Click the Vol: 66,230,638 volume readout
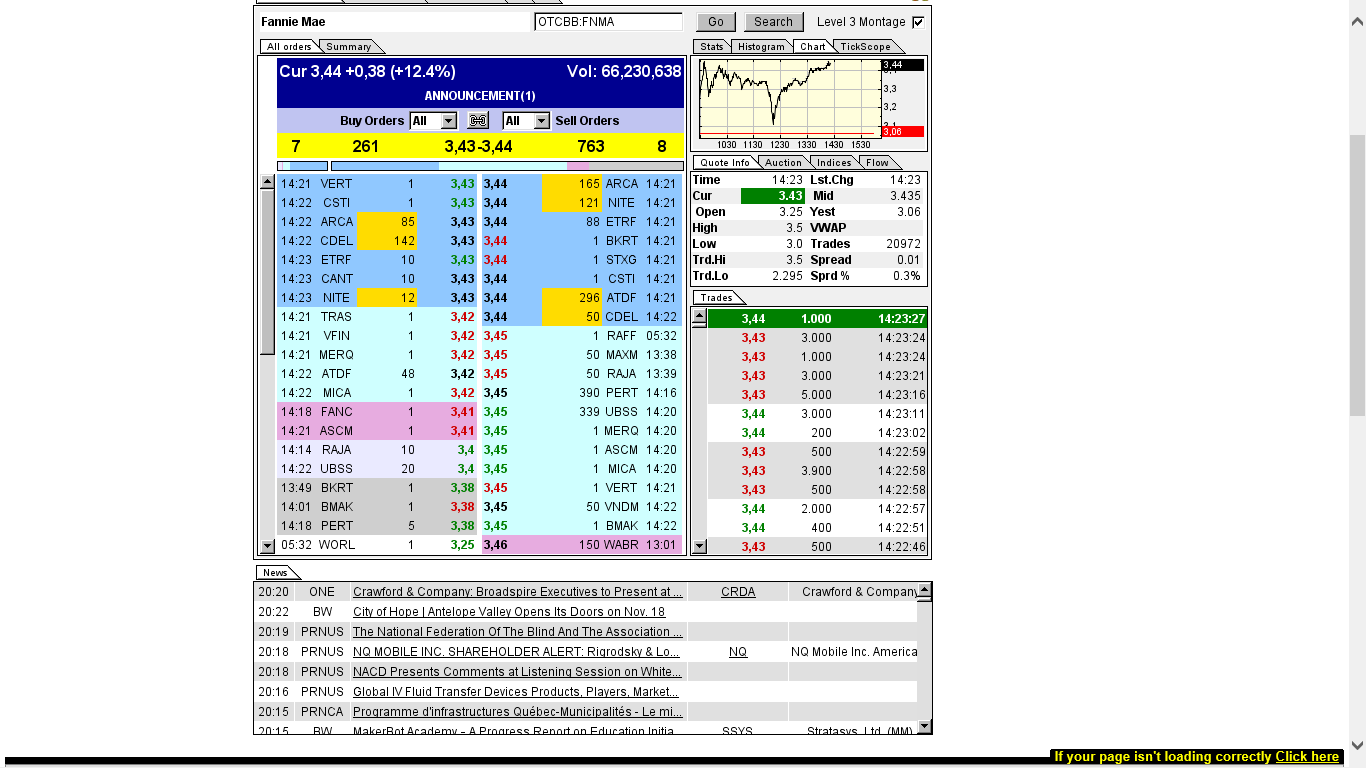Screen dimensions: 1366x768 click(624, 72)
